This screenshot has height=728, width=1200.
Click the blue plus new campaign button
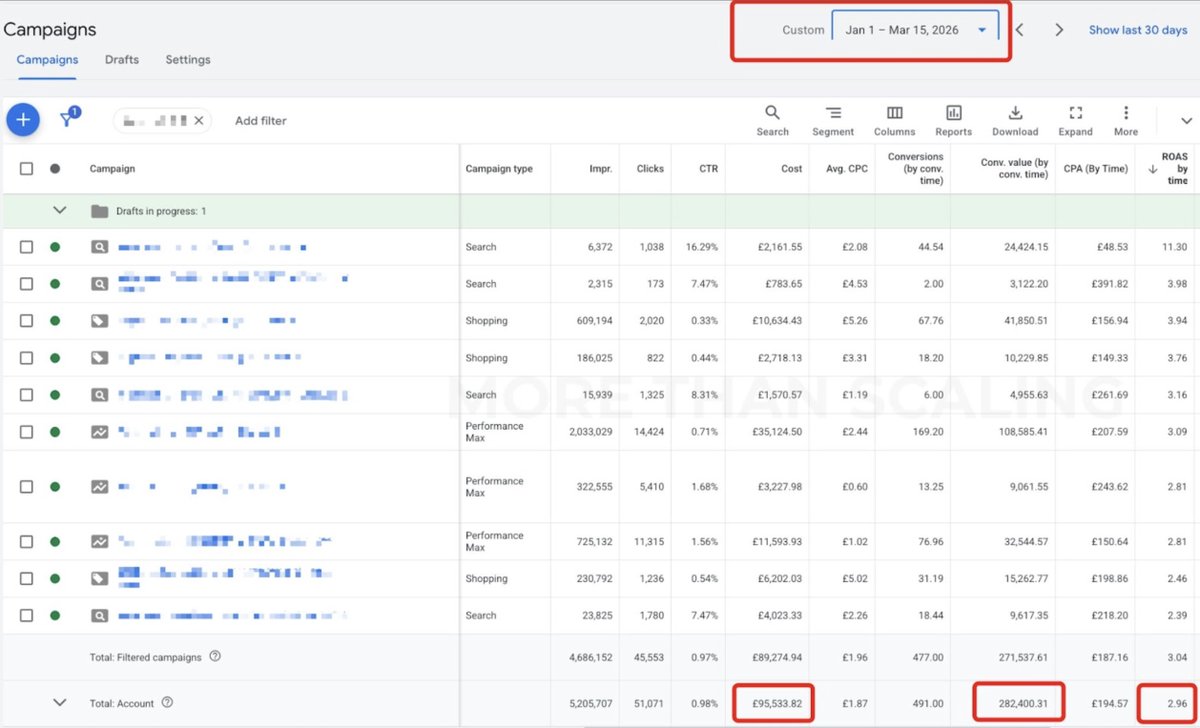[x=23, y=120]
